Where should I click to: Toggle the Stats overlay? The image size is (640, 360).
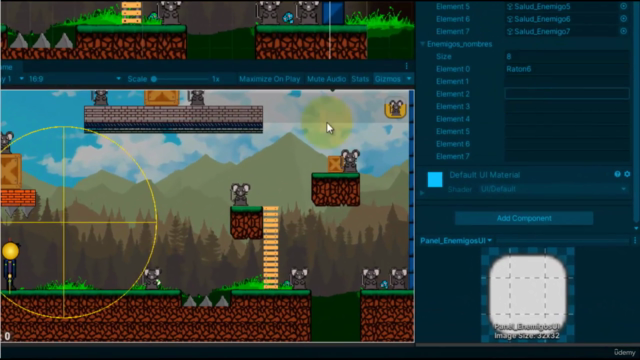(360, 79)
